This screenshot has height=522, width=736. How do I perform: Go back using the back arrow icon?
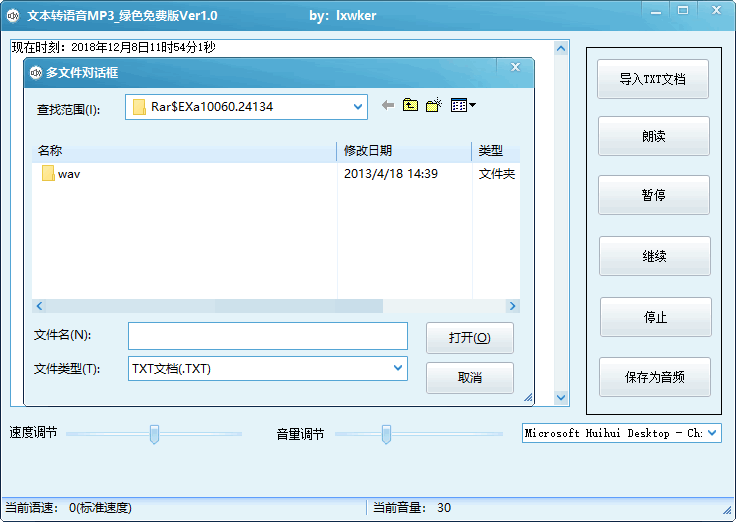[x=388, y=105]
